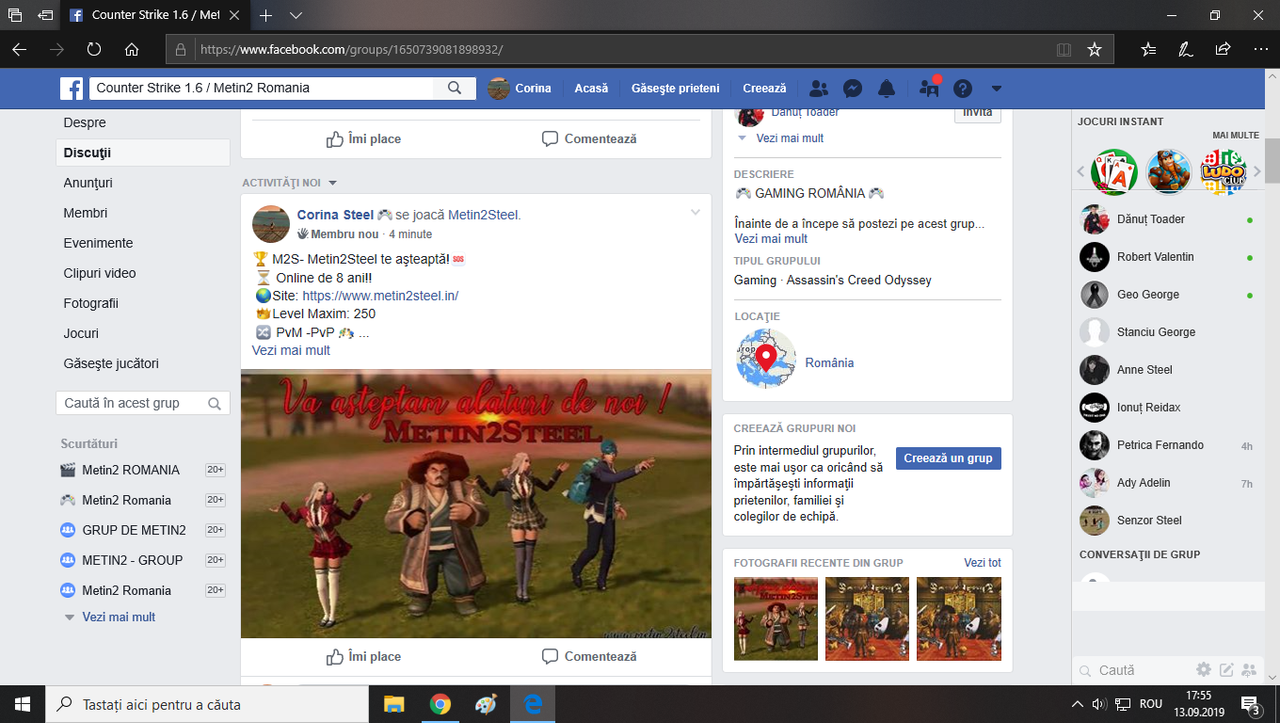Click România location map

(x=766, y=358)
